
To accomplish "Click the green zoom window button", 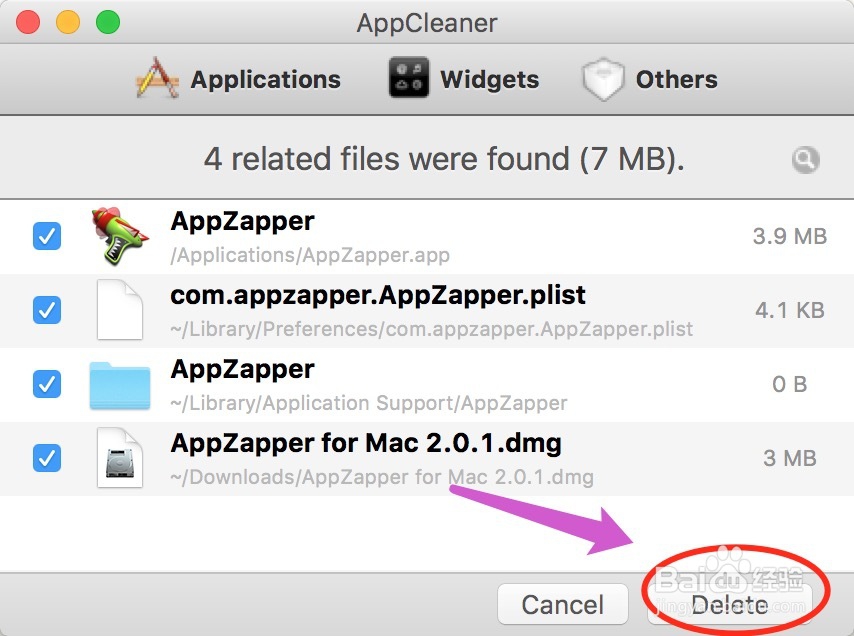I will tap(107, 21).
